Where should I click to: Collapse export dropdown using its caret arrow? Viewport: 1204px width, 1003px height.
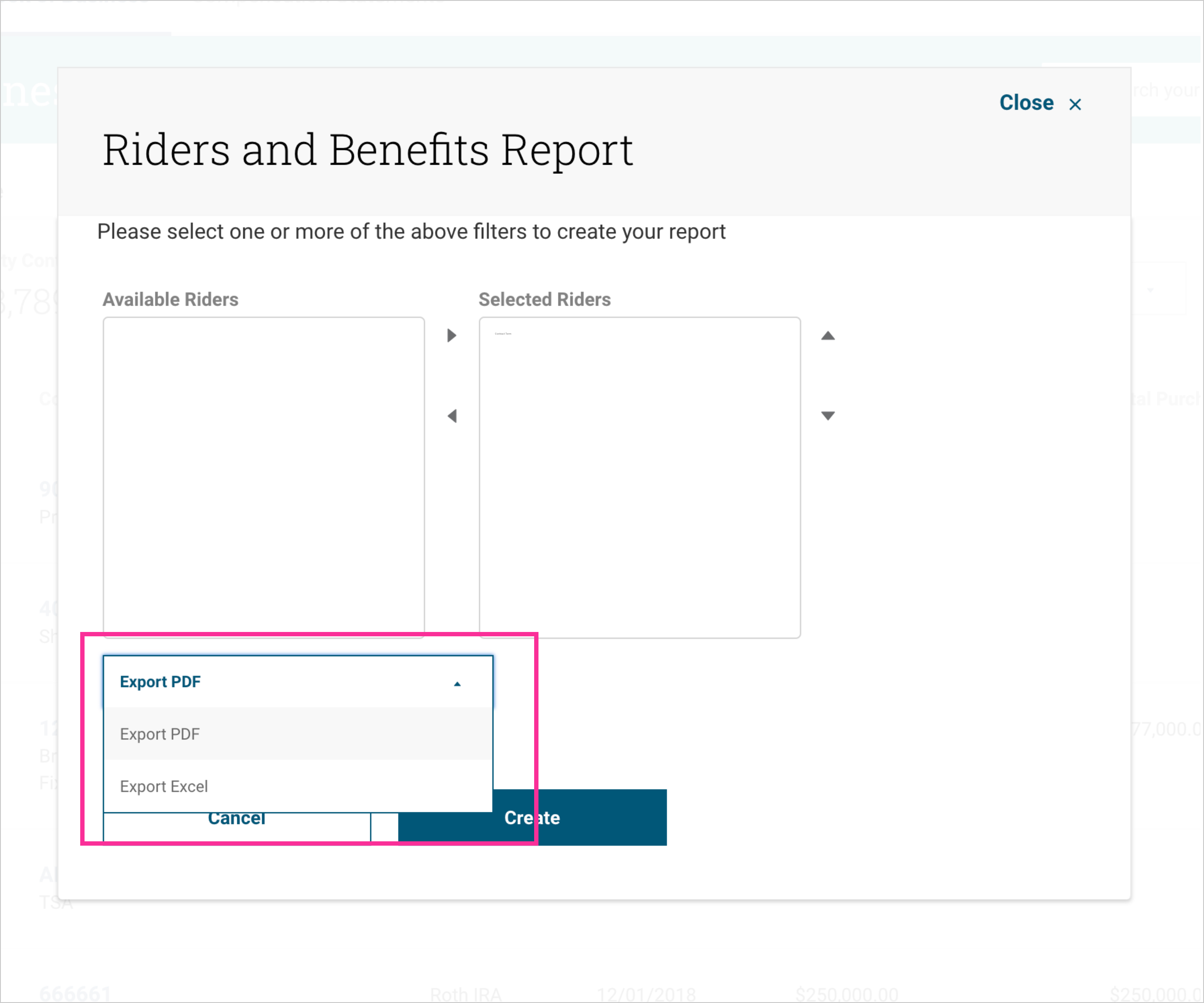click(457, 684)
